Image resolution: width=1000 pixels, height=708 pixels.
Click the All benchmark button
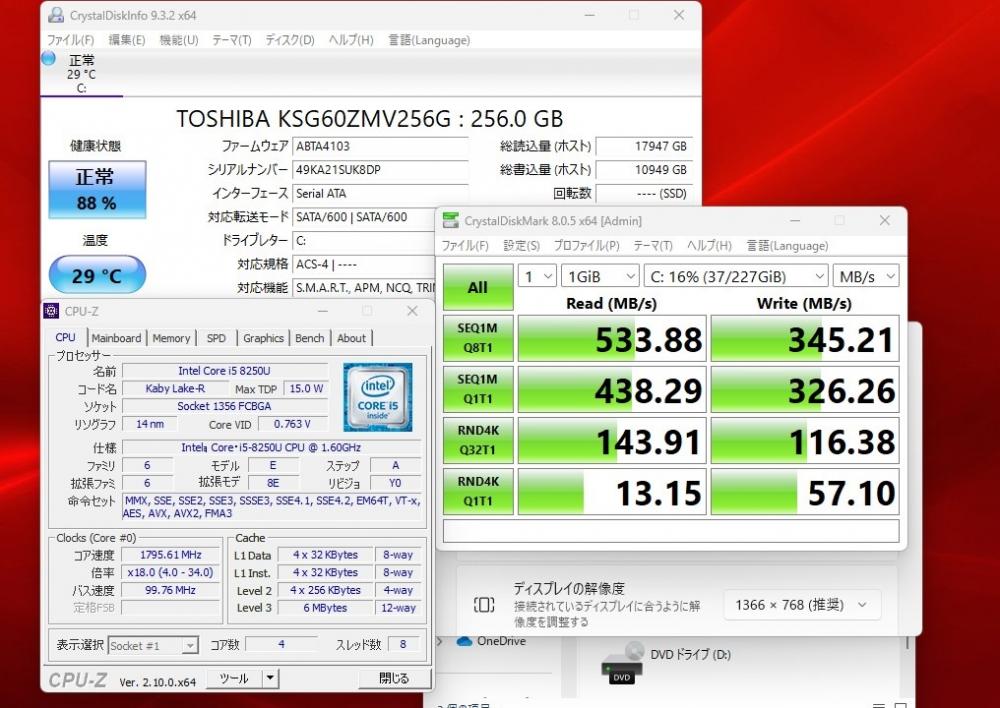tap(478, 287)
